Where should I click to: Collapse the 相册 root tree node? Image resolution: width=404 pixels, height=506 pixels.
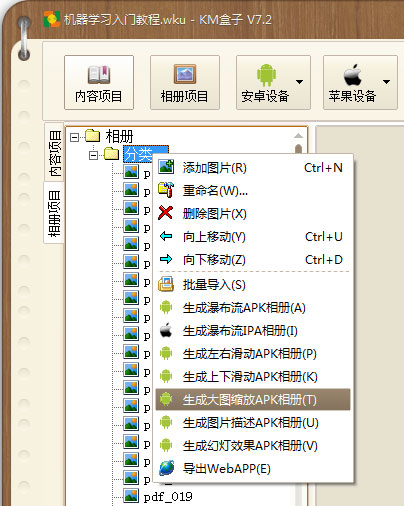click(75, 137)
